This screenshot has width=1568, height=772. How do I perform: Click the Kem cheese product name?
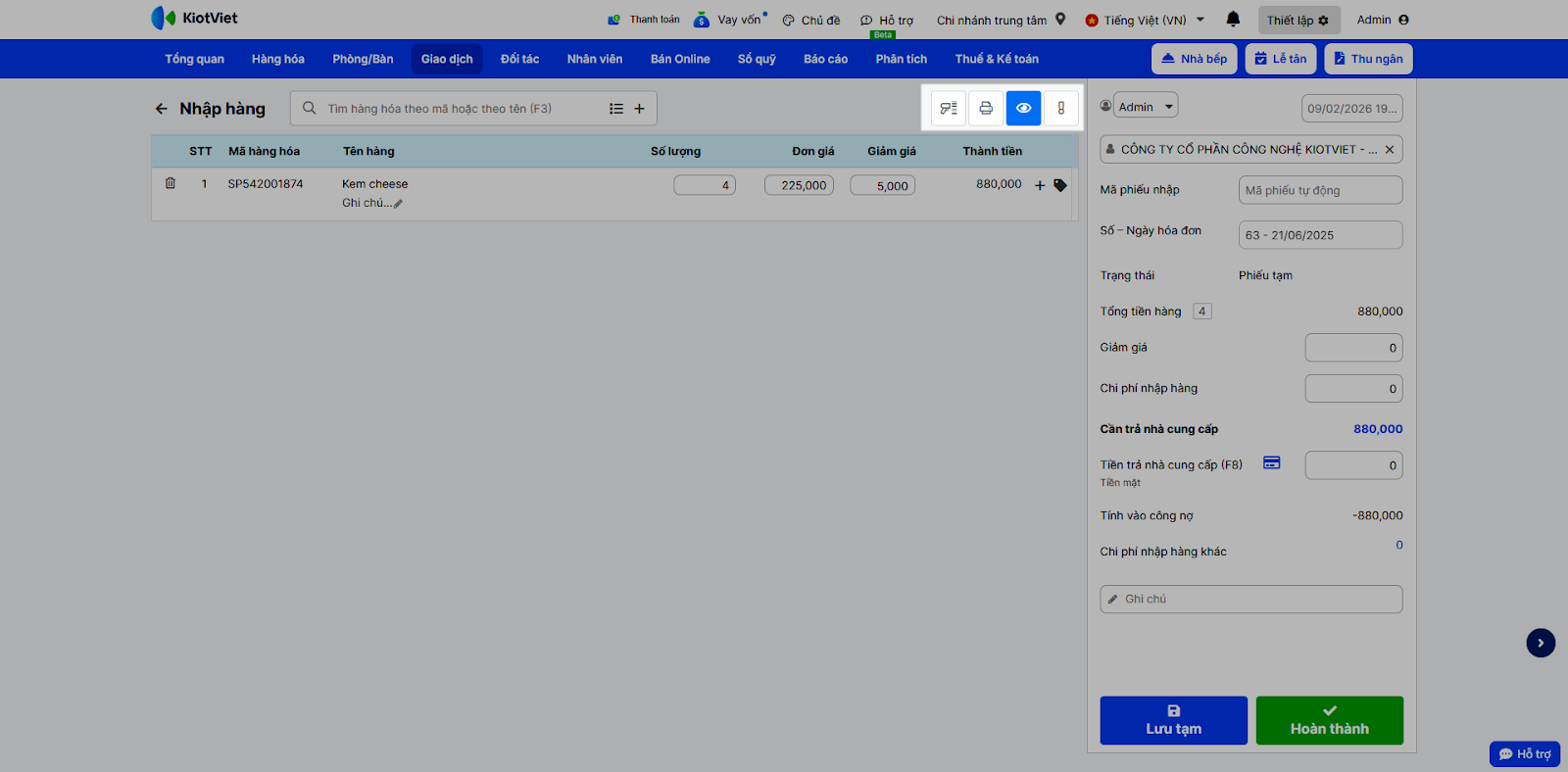(375, 184)
